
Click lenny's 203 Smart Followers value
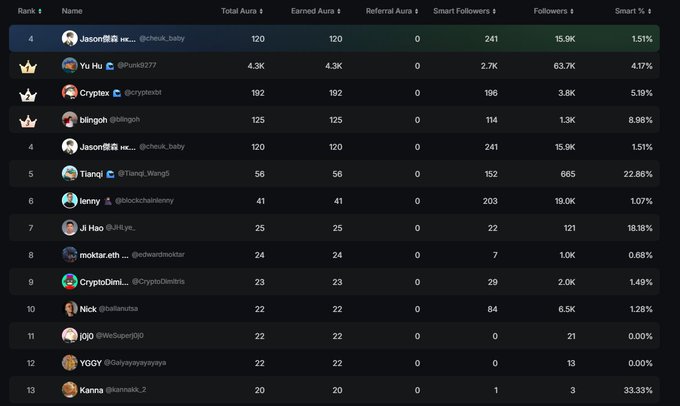[490, 201]
